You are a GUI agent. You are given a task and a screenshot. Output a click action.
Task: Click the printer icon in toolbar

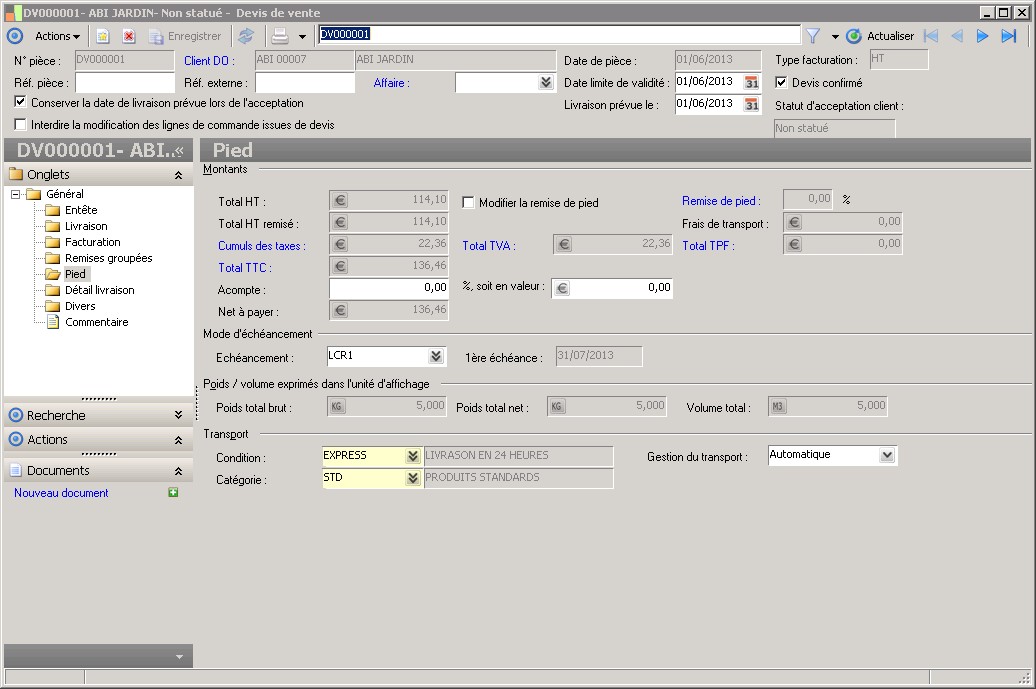pos(280,36)
